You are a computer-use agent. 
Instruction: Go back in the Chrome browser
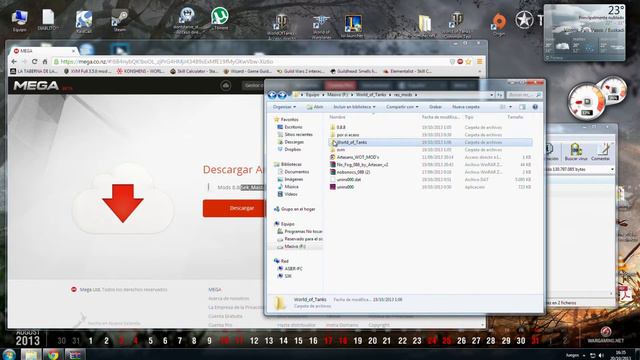(14, 62)
